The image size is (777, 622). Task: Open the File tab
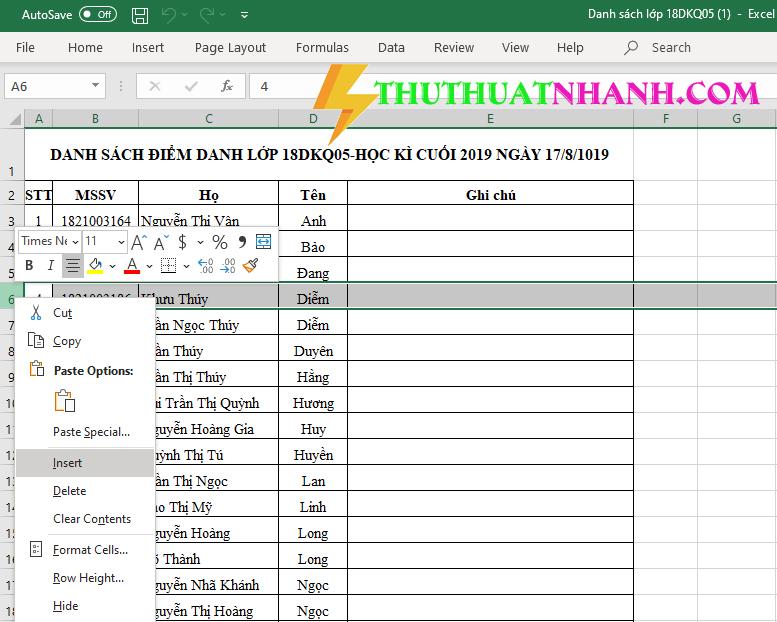tap(25, 48)
